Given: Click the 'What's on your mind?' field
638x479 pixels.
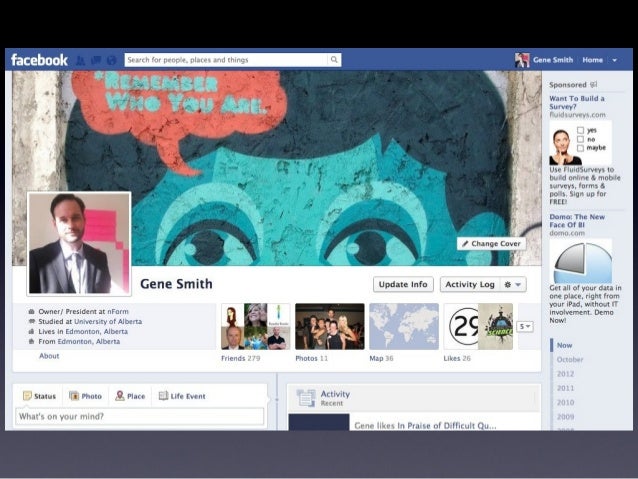Looking at the screenshot, I should tap(140, 416).
